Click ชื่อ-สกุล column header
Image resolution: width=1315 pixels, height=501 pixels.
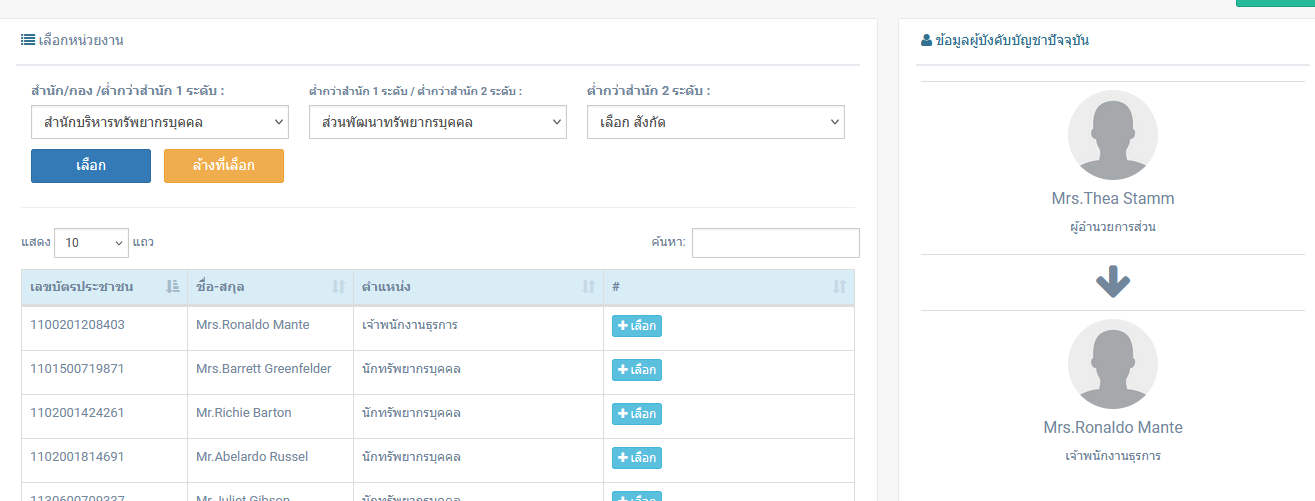(270, 287)
